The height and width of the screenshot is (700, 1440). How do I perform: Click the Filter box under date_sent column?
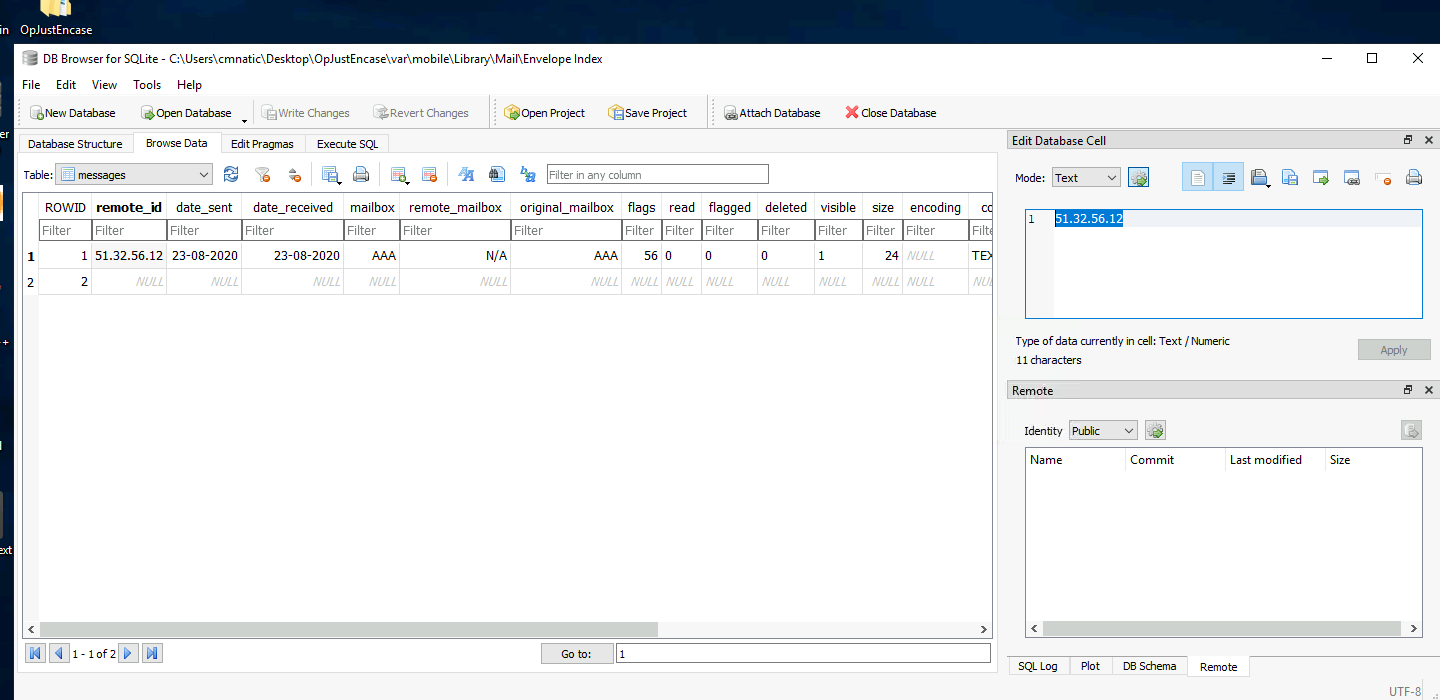[x=204, y=231]
